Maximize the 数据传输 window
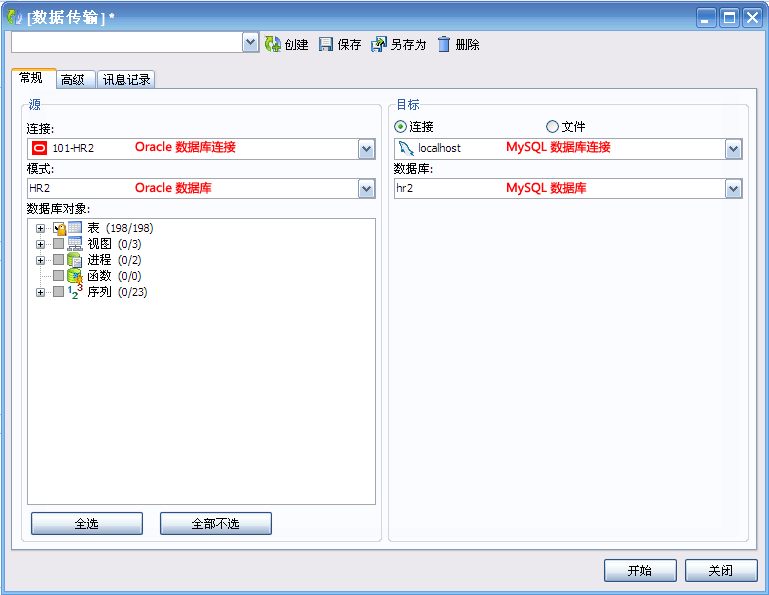 click(729, 18)
